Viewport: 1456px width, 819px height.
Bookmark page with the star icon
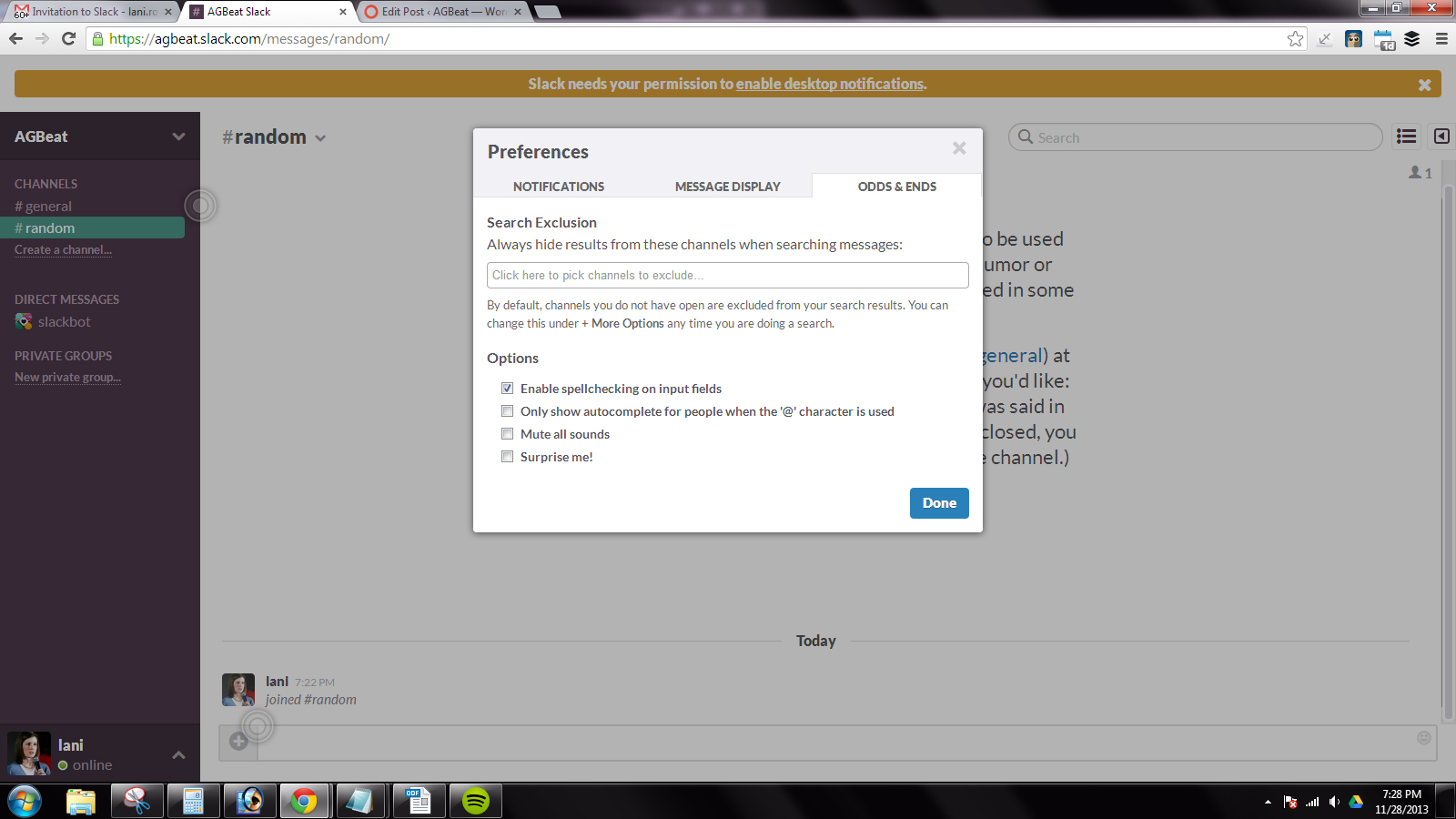1295,39
